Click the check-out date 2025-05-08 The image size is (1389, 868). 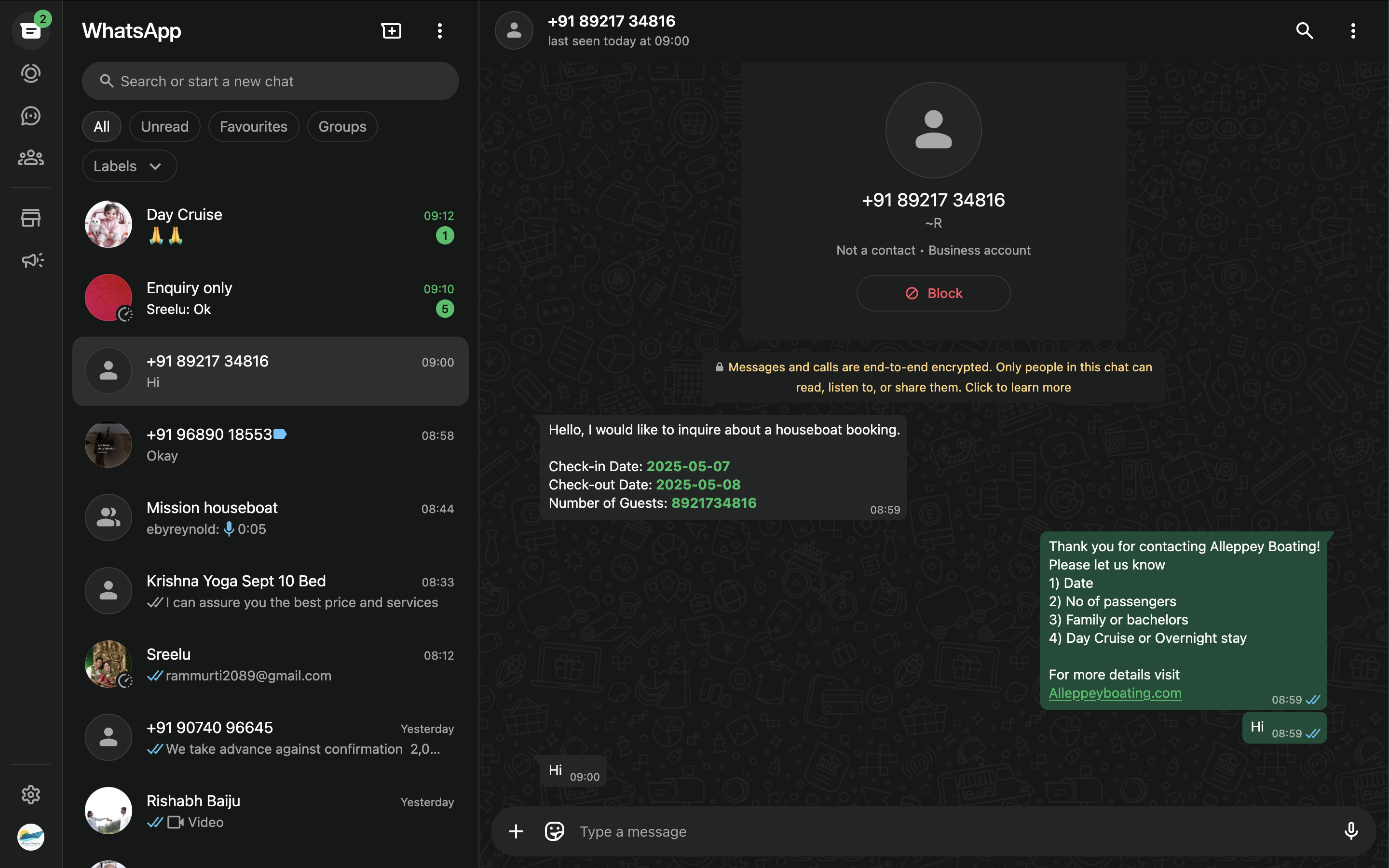698,485
